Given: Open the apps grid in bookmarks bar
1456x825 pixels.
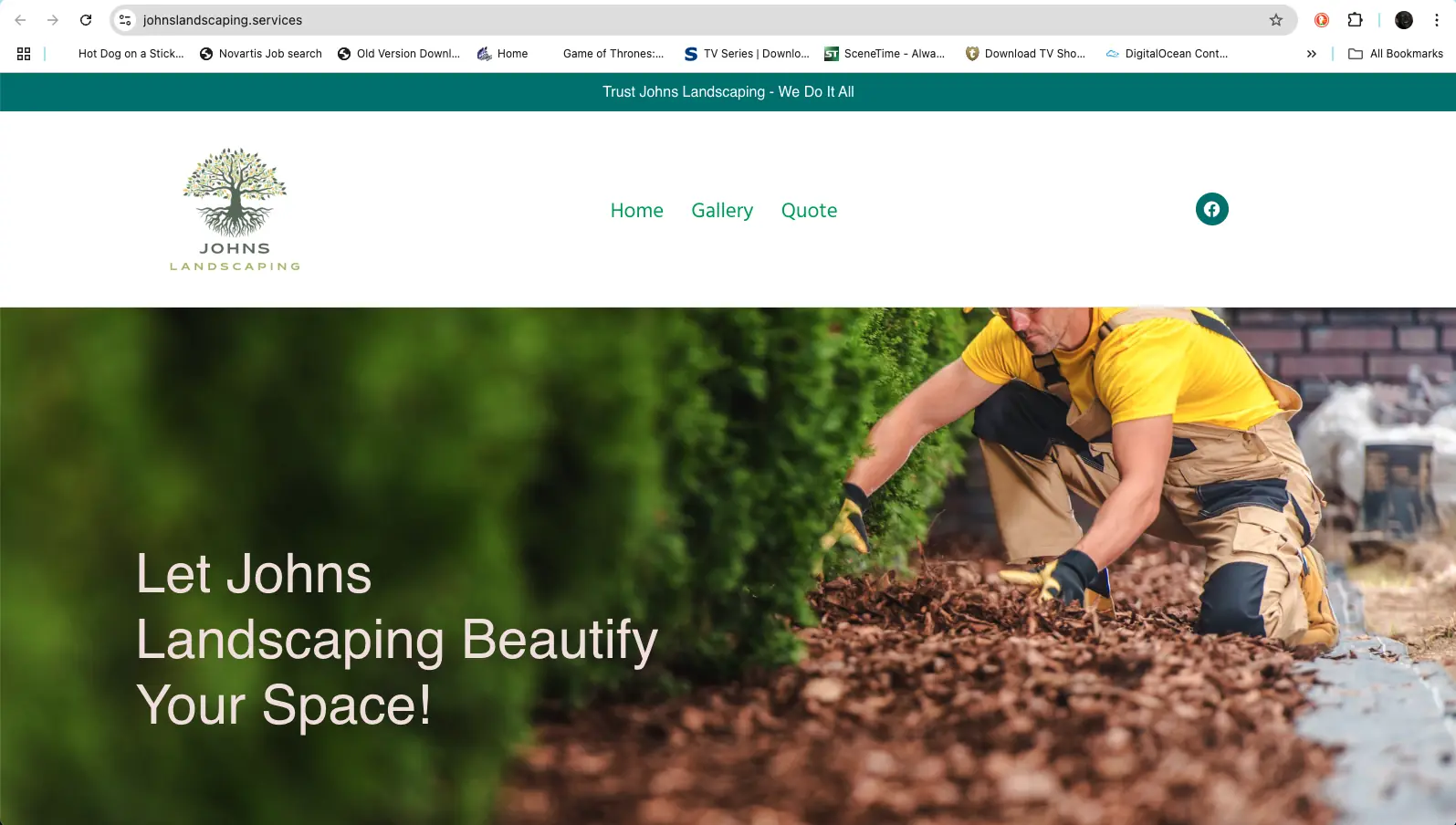Looking at the screenshot, I should coord(24,54).
